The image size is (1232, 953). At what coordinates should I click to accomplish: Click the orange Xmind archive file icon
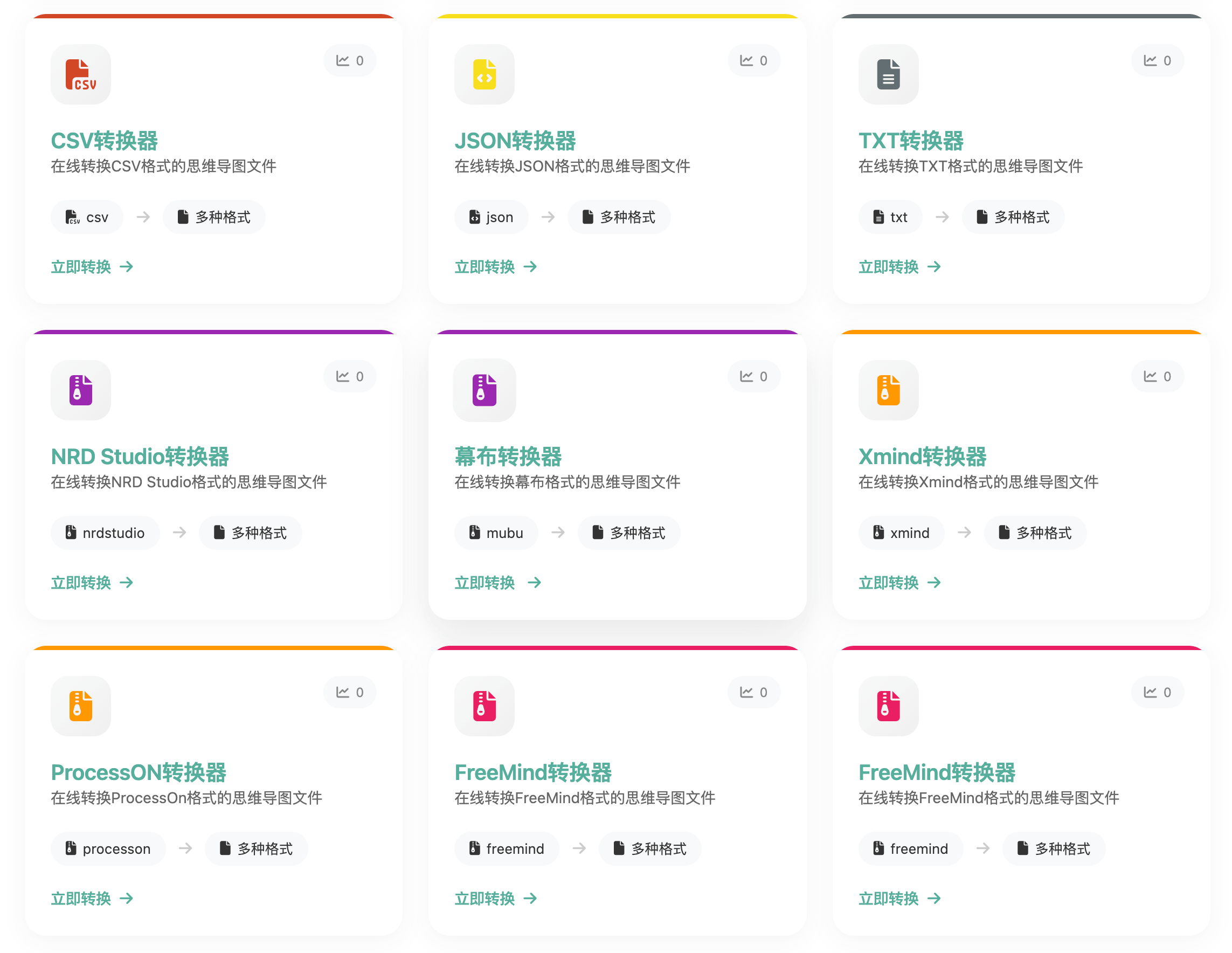[888, 390]
